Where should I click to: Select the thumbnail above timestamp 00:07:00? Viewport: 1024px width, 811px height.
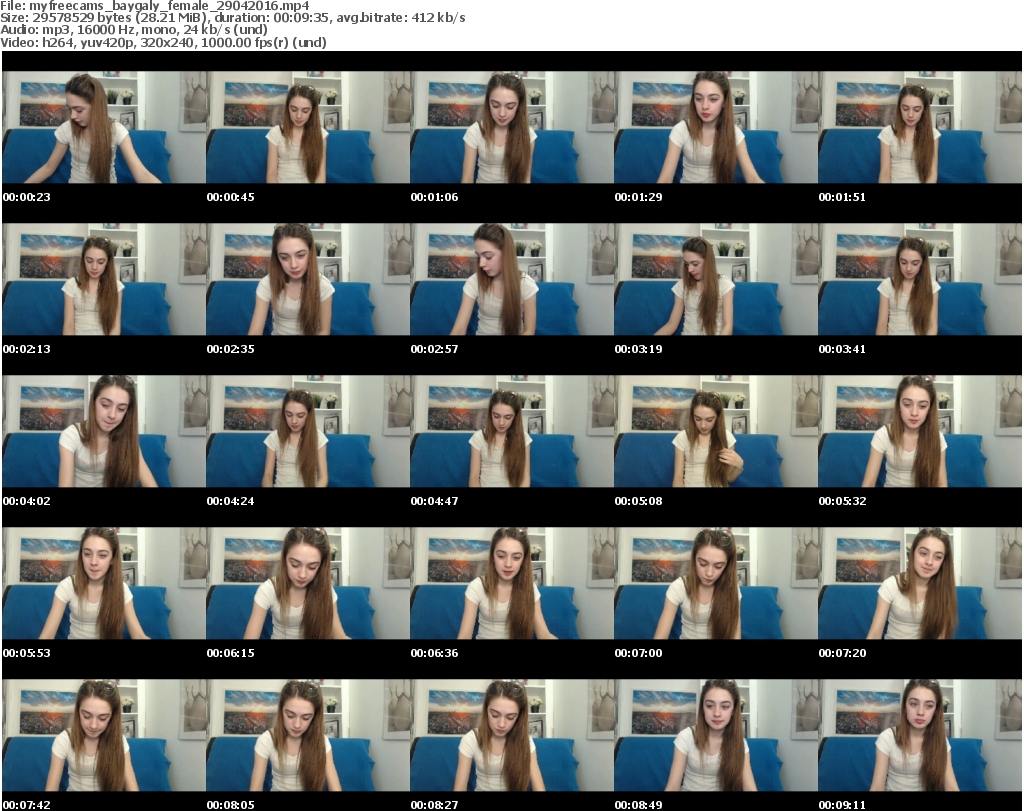click(x=716, y=583)
